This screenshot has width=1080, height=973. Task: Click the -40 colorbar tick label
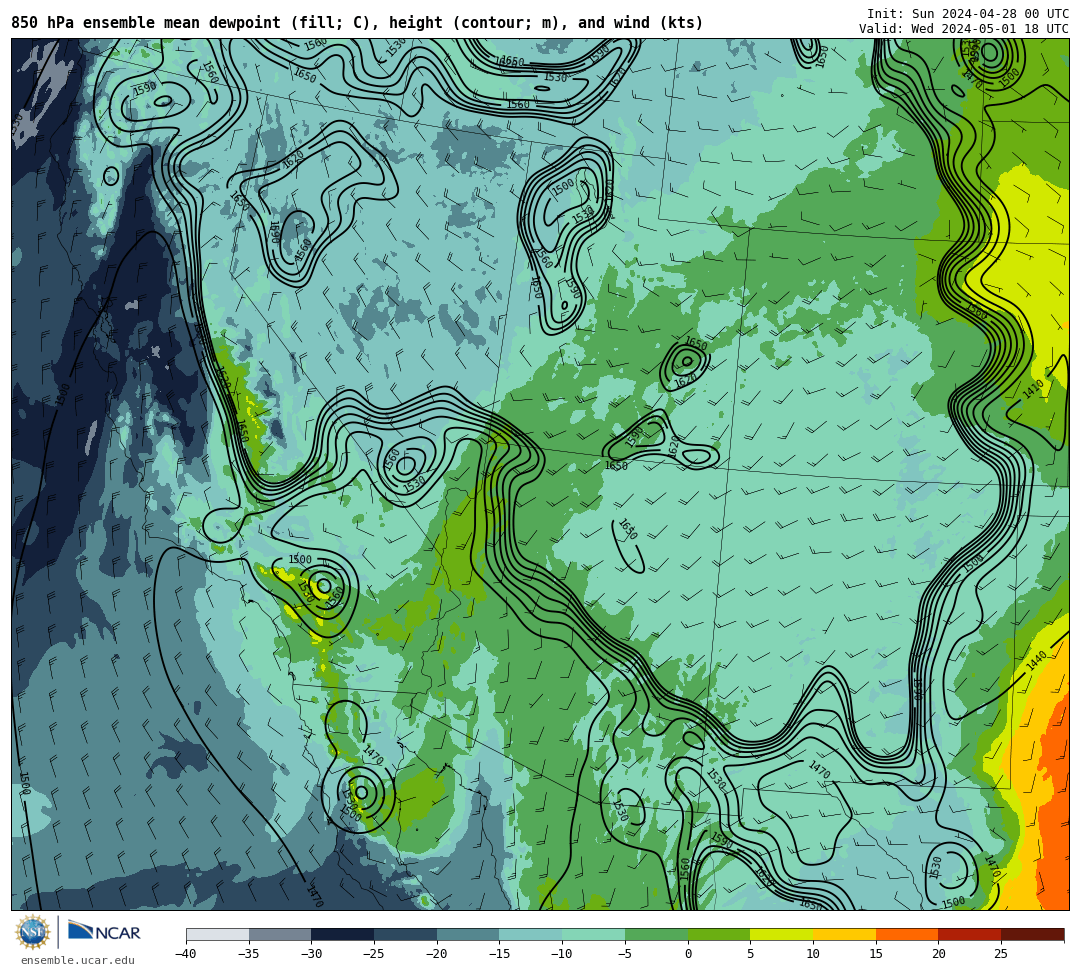click(186, 954)
